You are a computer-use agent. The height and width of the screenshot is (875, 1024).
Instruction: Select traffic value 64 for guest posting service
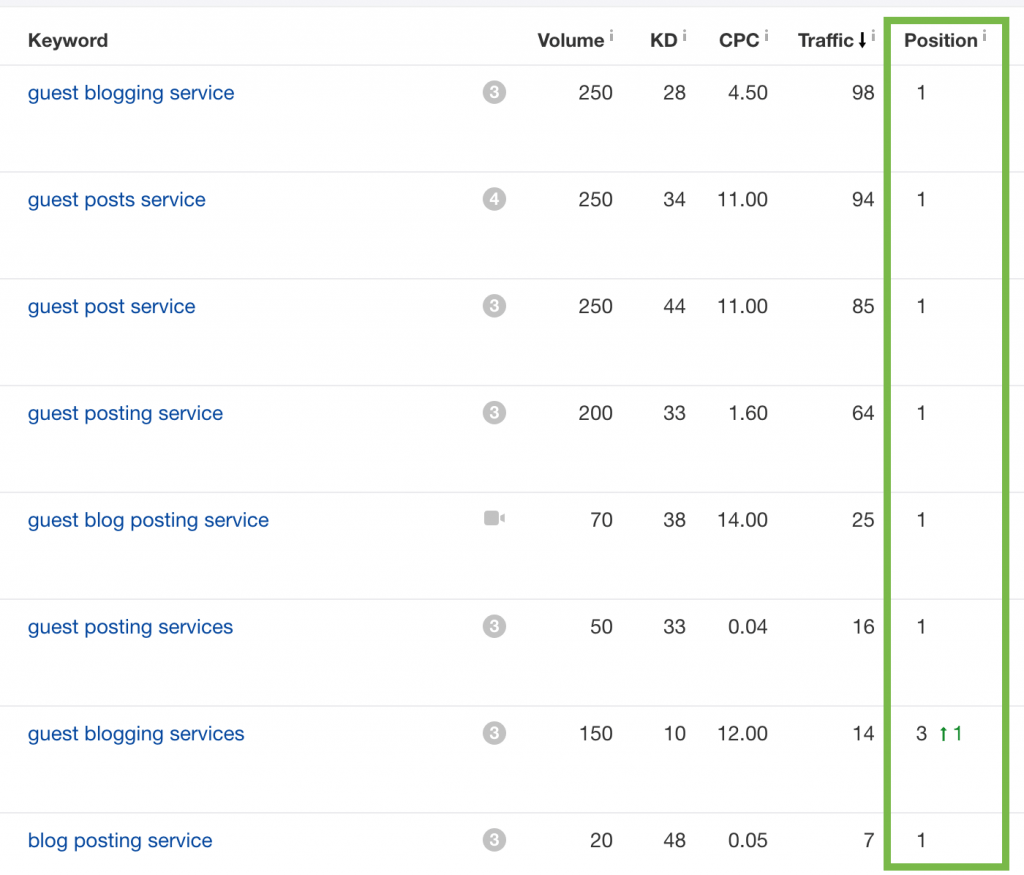click(x=863, y=413)
